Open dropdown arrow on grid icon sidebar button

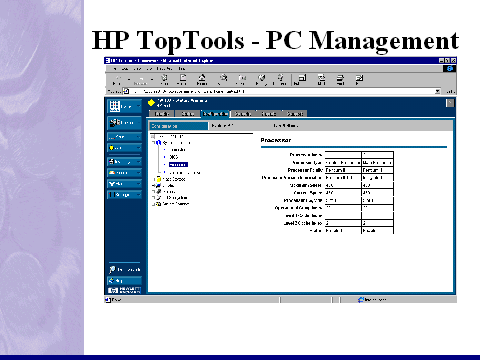pyautogui.click(x=139, y=106)
